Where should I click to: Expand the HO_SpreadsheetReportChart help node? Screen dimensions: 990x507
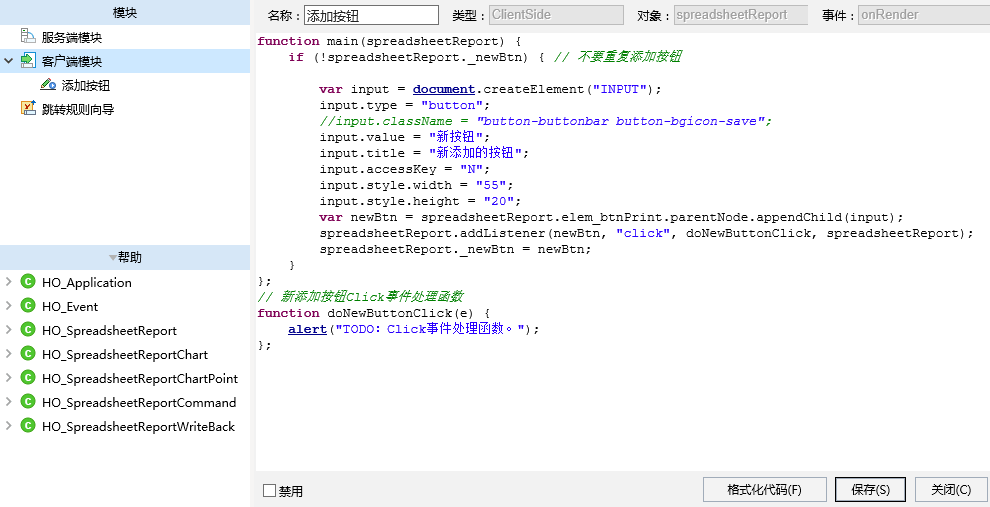click(8, 354)
